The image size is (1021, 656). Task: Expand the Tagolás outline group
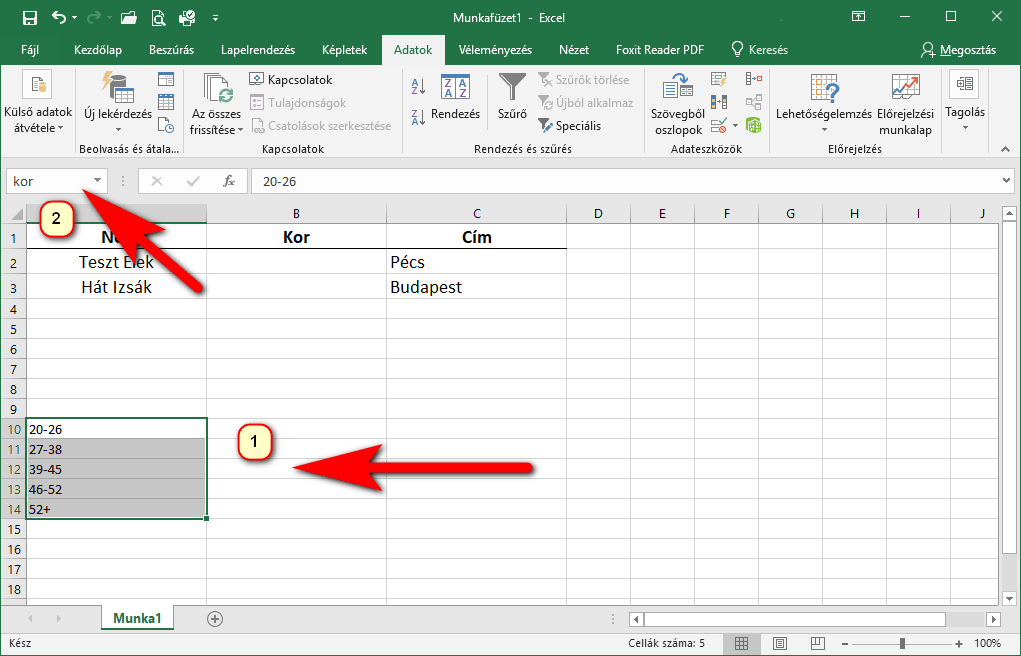pos(965,102)
